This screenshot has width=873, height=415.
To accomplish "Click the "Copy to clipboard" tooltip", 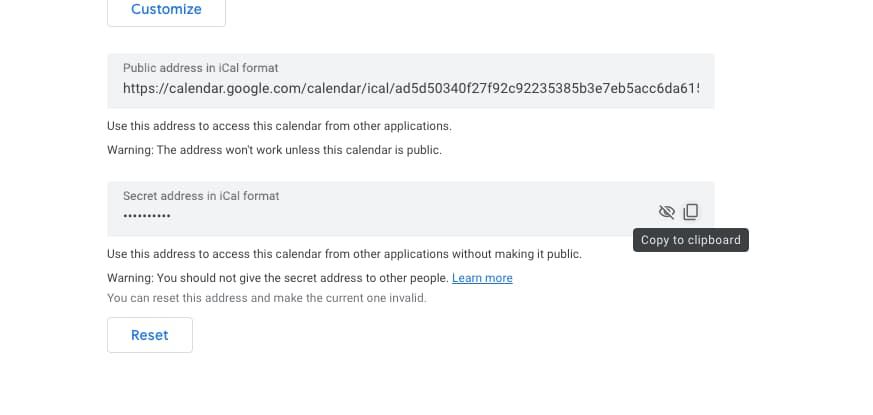I will 690,240.
